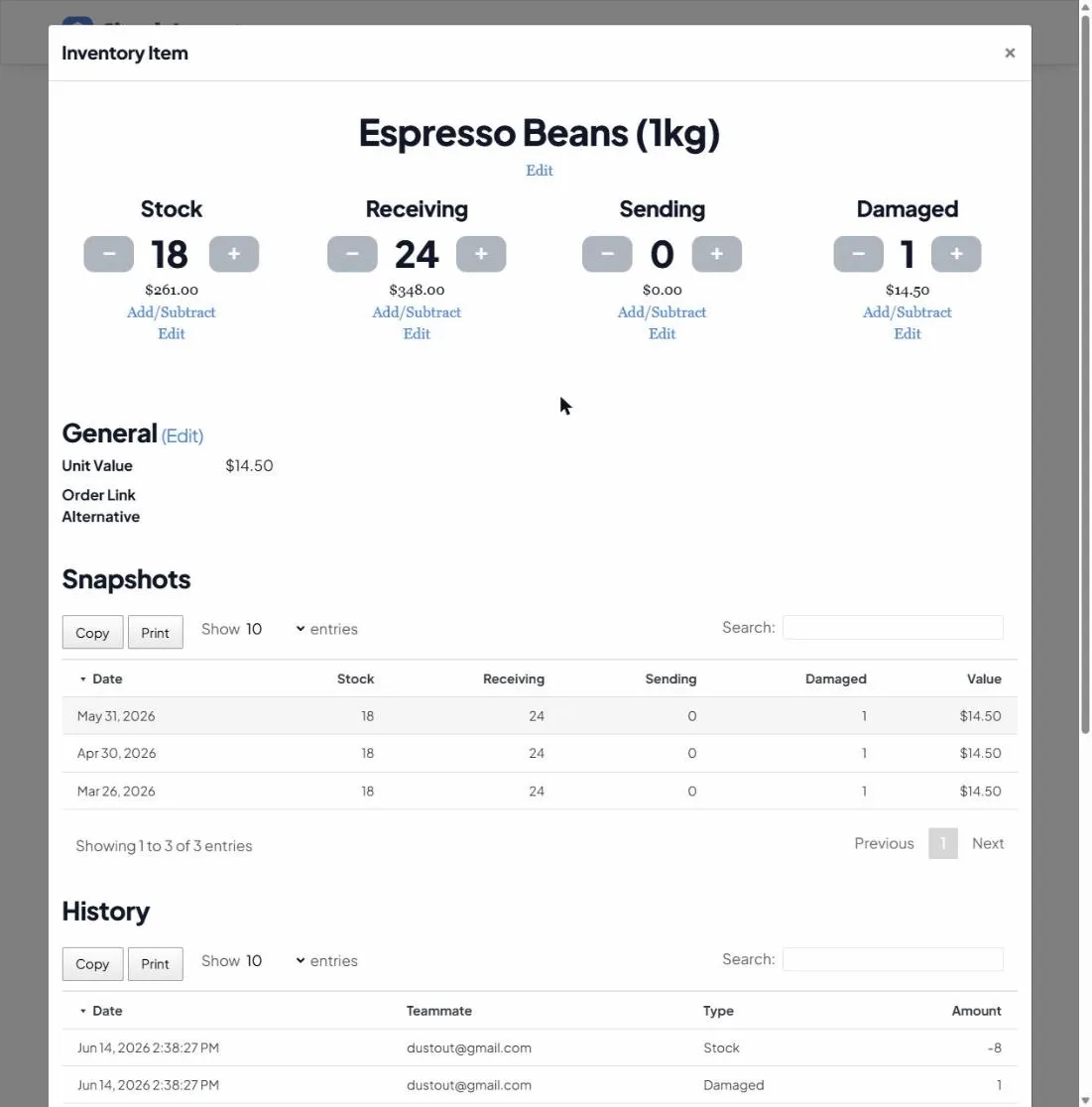1092x1107 pixels.
Task: Copy the History table
Action: 92,964
